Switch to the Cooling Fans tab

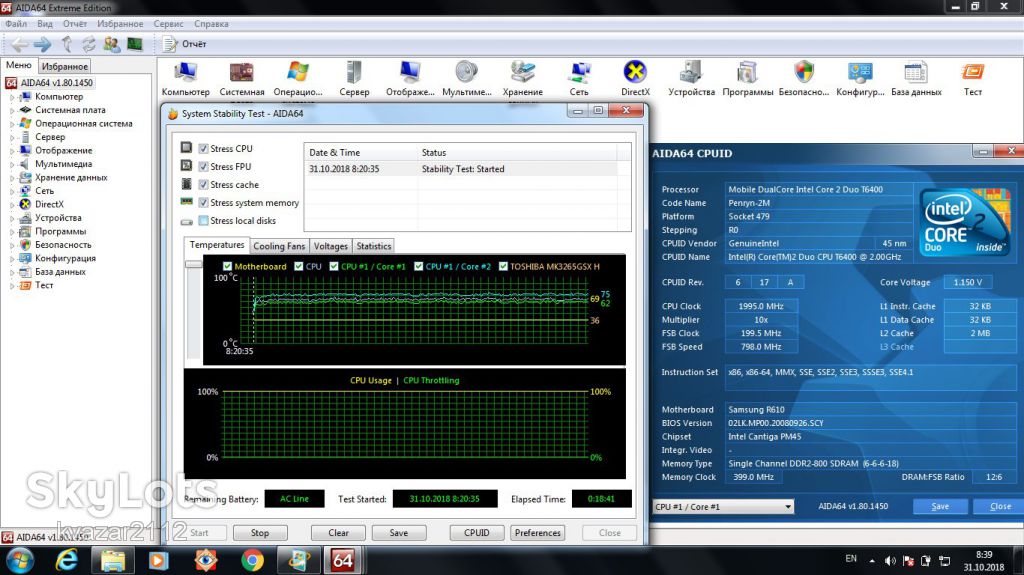pyautogui.click(x=279, y=246)
